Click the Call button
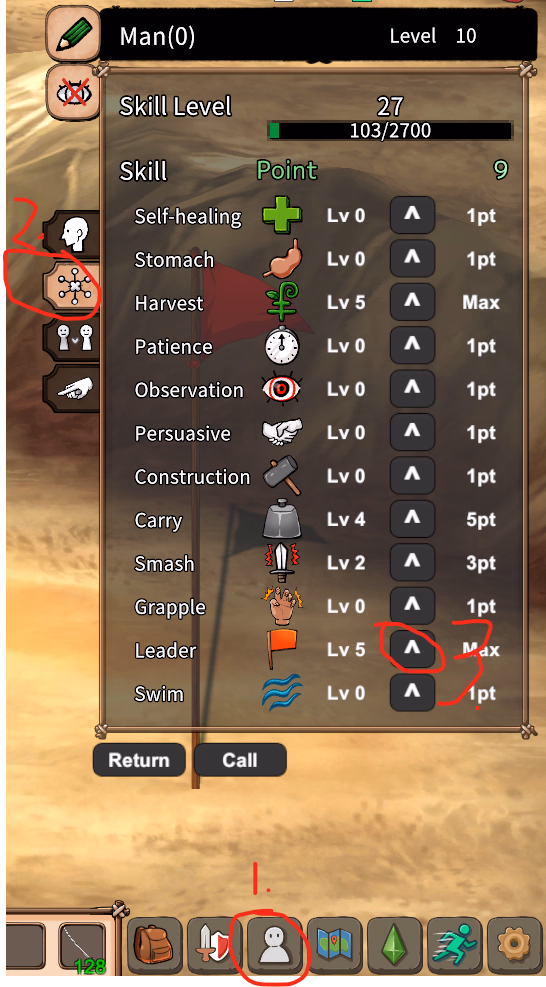546x987 pixels. point(240,760)
